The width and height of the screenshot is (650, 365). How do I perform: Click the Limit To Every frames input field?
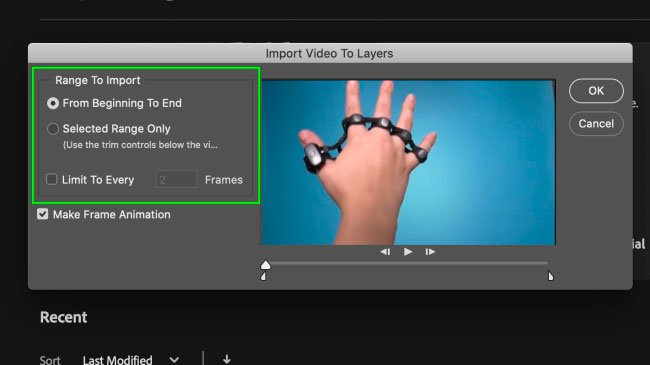coord(176,180)
